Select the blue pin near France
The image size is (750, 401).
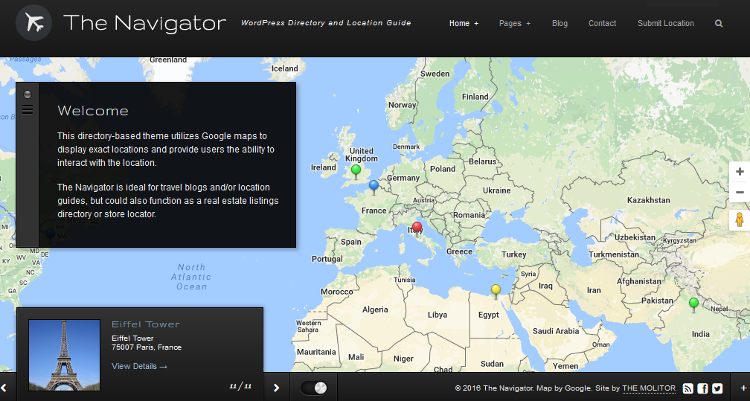coord(374,187)
